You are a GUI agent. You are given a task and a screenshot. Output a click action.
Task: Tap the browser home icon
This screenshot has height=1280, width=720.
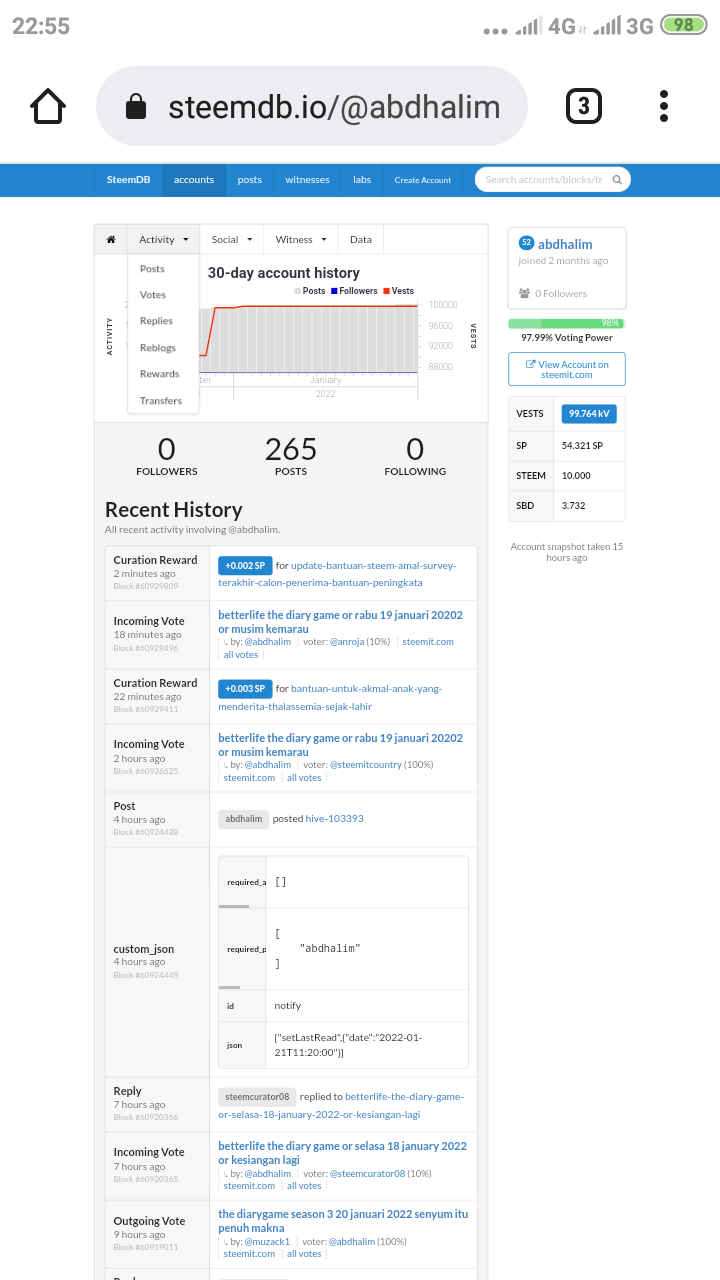point(48,106)
